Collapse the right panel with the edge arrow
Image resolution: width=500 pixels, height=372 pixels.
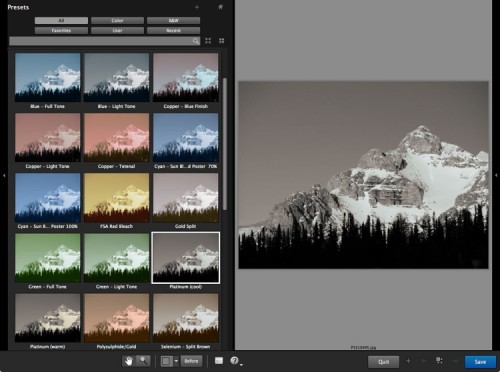496,175
